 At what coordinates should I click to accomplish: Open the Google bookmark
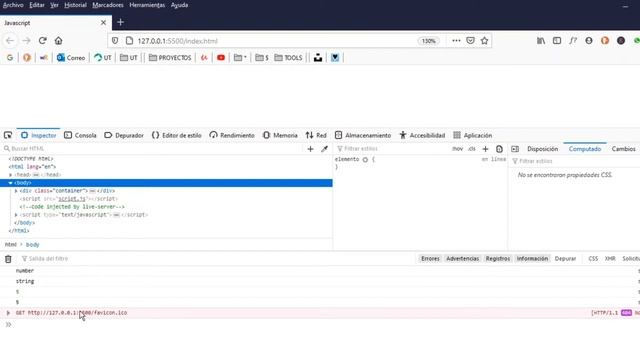click(10, 58)
